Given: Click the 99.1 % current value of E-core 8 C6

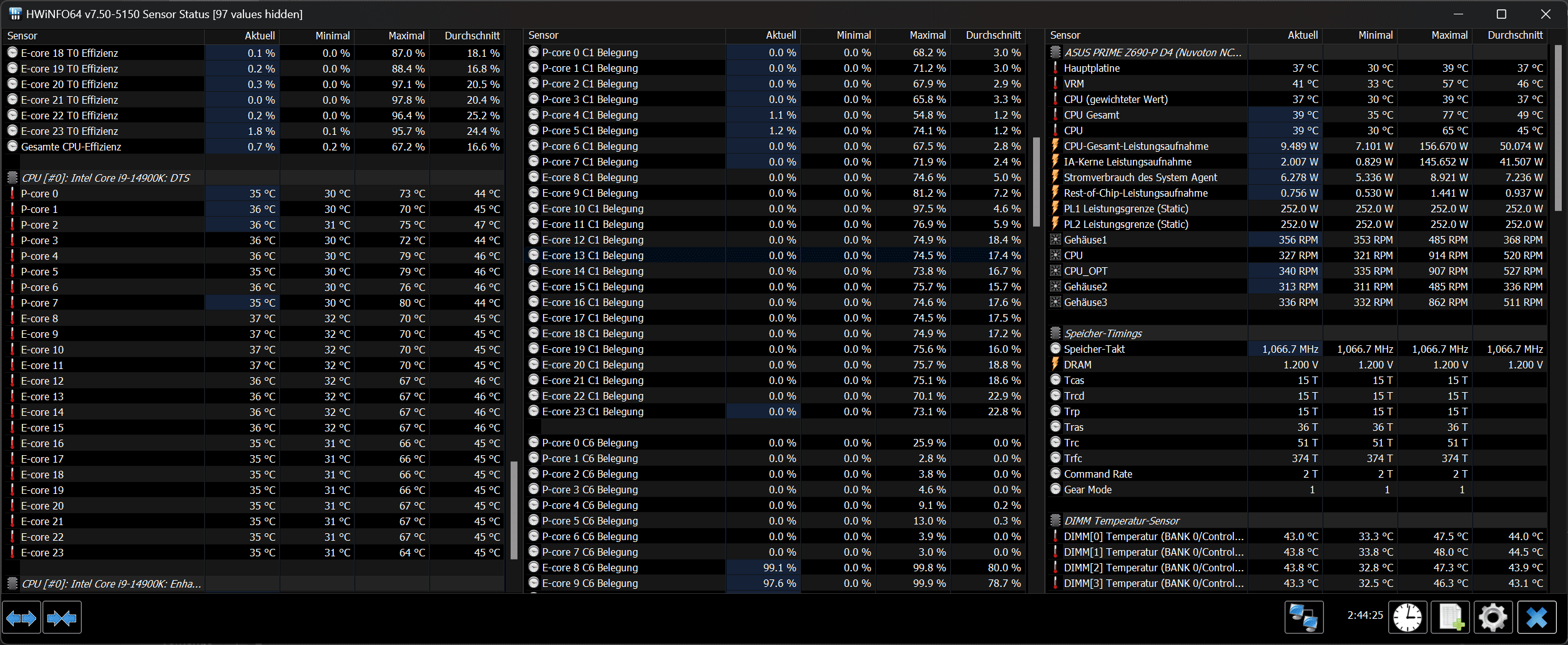Looking at the screenshot, I should (x=780, y=568).
